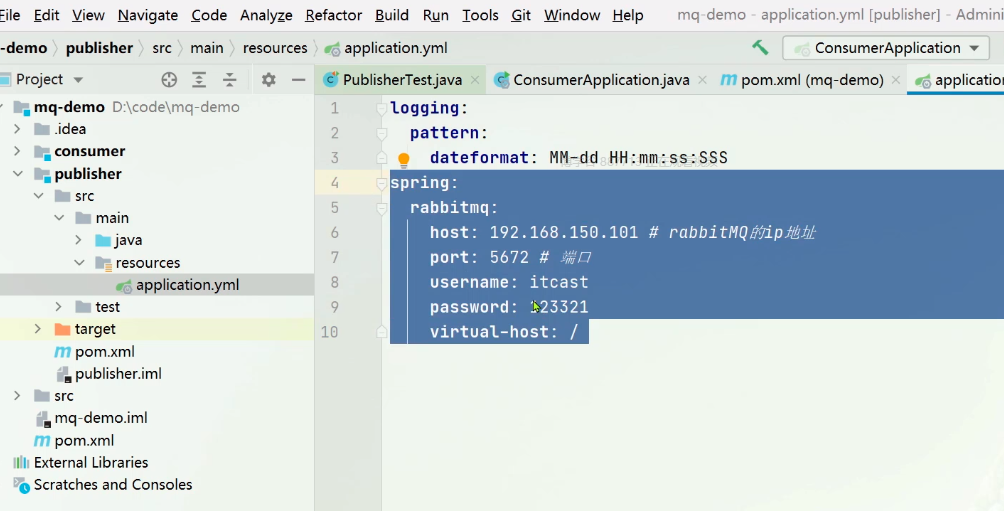This screenshot has height=511, width=1004.
Task: Collapse the main folder
Action: tap(59, 218)
